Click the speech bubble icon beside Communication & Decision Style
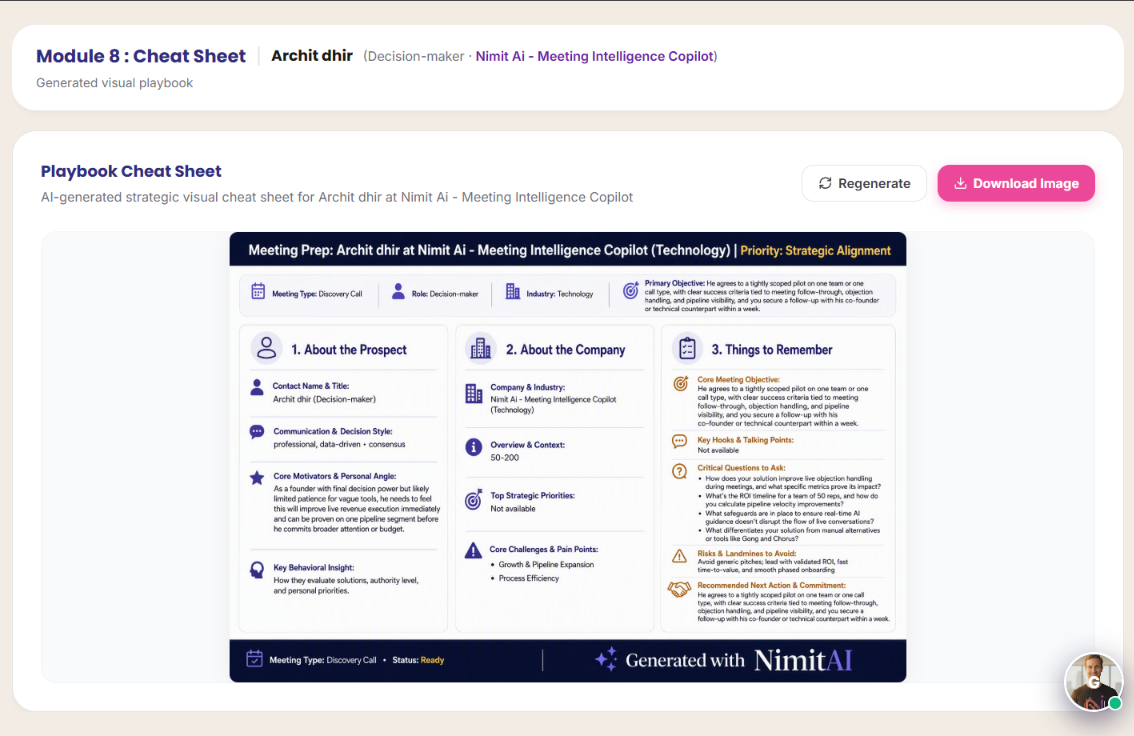Image resolution: width=1134 pixels, height=736 pixels. coord(257,432)
